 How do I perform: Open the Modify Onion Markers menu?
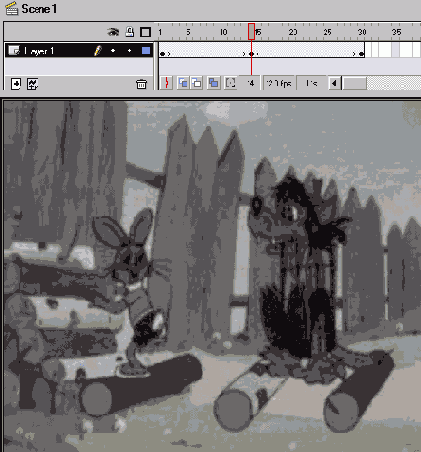point(230,83)
